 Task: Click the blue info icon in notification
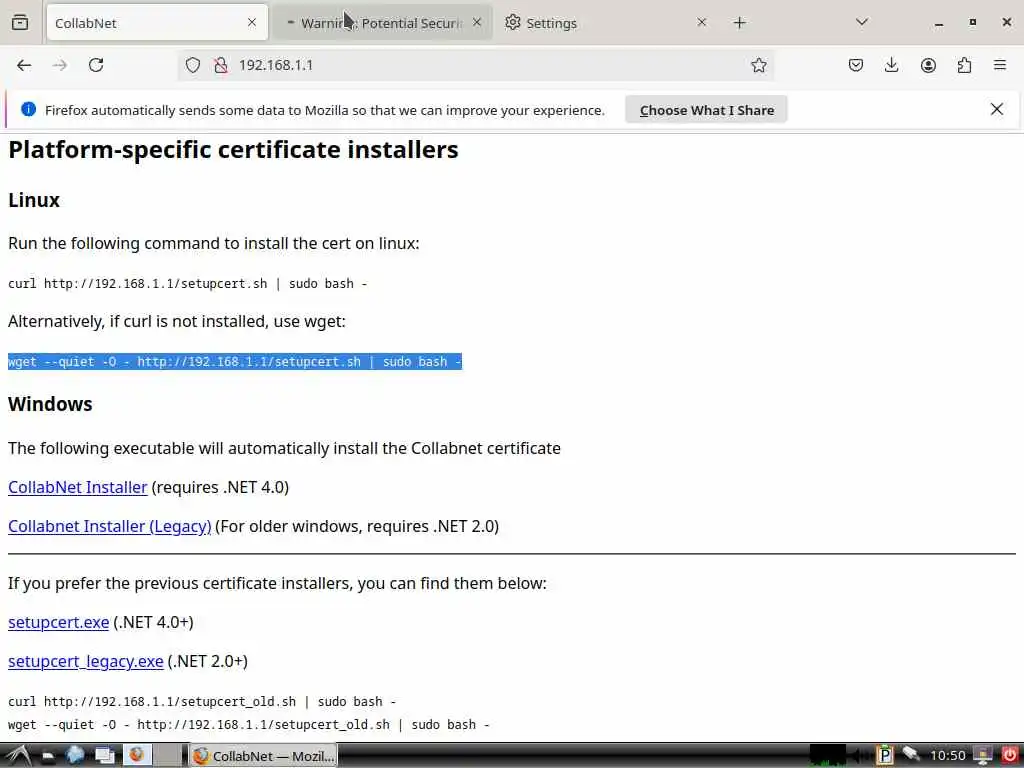[28, 109]
